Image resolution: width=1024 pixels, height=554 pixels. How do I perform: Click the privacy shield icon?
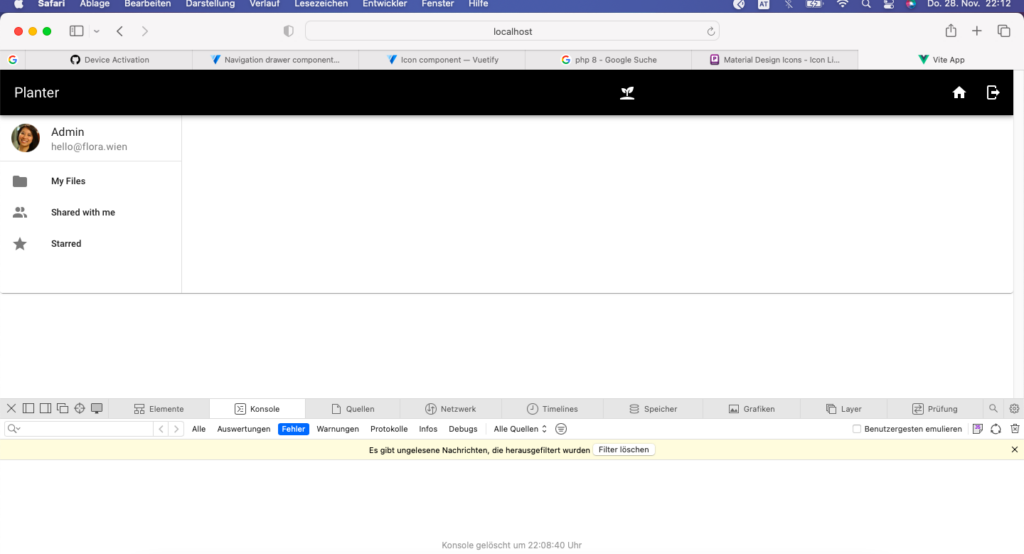click(289, 31)
